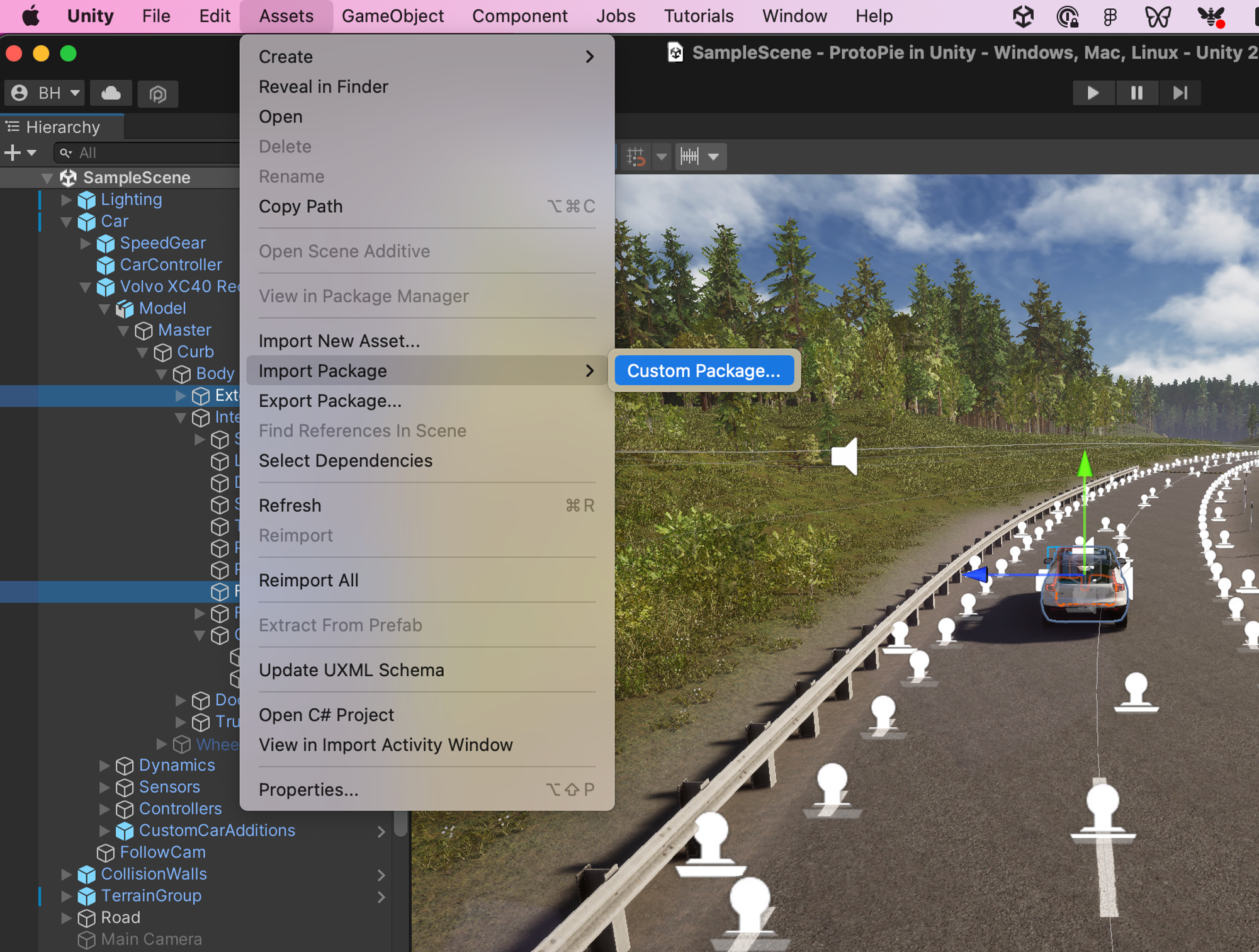Screen dimensions: 1259x952
Task: Open Unity Cloud services icon
Action: point(111,93)
